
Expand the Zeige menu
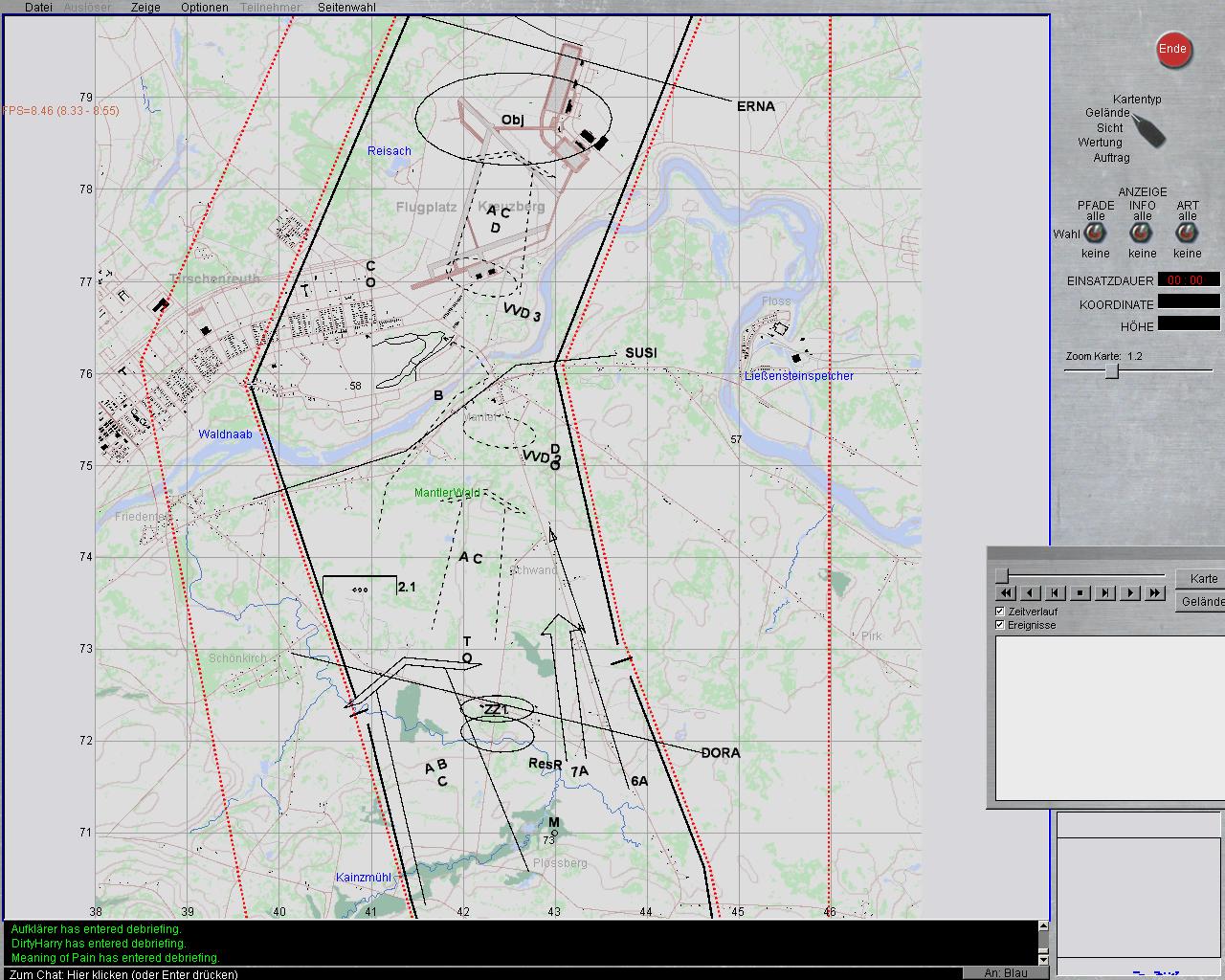145,8
